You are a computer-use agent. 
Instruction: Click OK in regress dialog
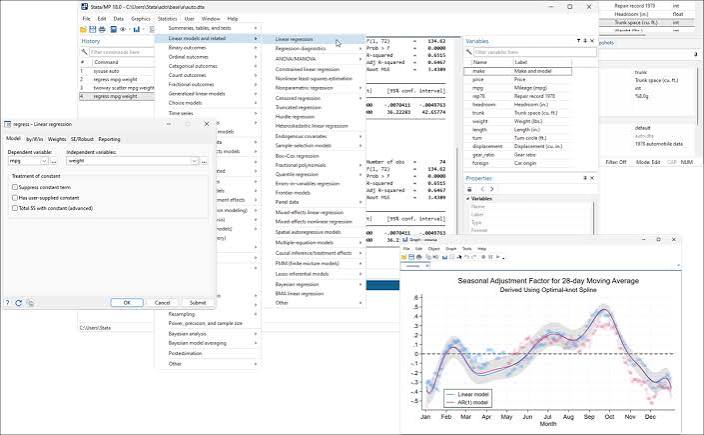click(127, 303)
